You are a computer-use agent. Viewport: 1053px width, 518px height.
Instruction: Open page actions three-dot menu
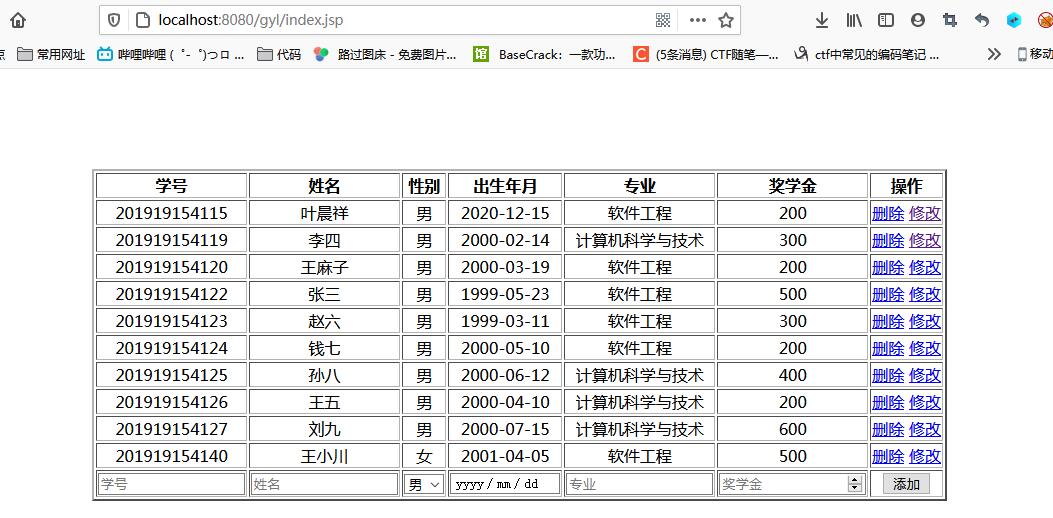(697, 20)
